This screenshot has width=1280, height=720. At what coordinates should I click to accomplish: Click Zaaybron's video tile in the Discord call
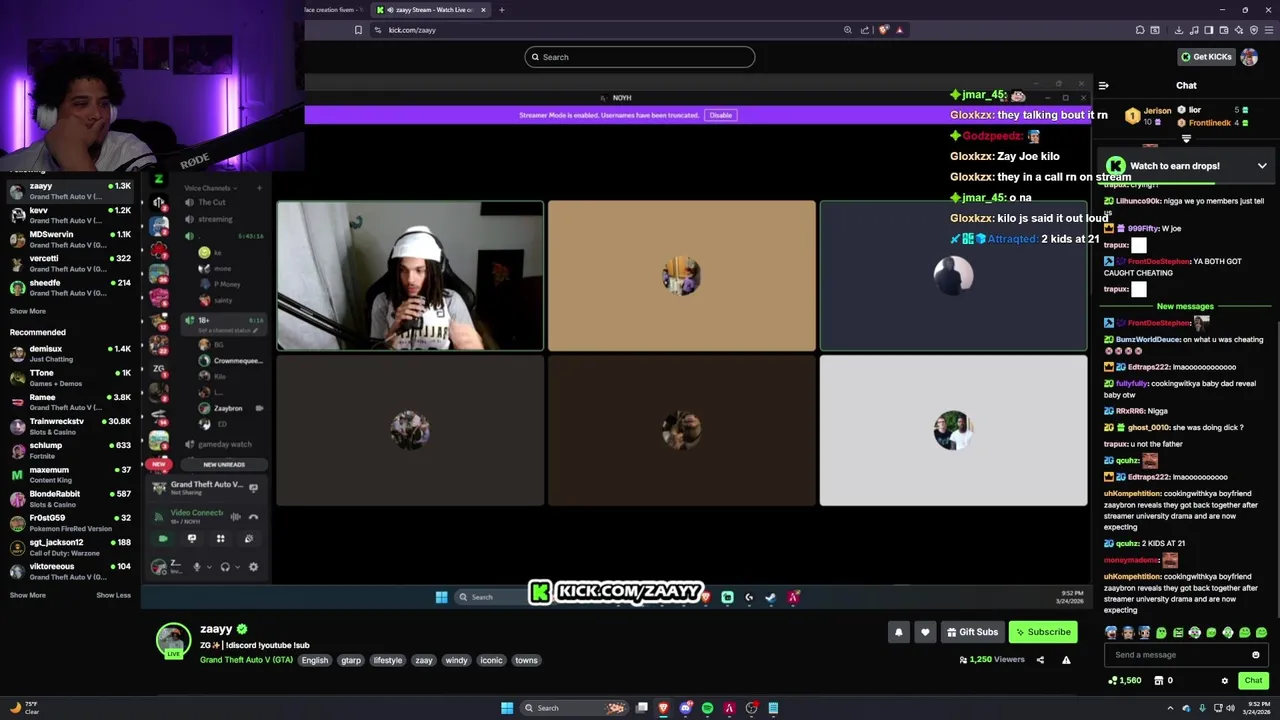click(410, 276)
